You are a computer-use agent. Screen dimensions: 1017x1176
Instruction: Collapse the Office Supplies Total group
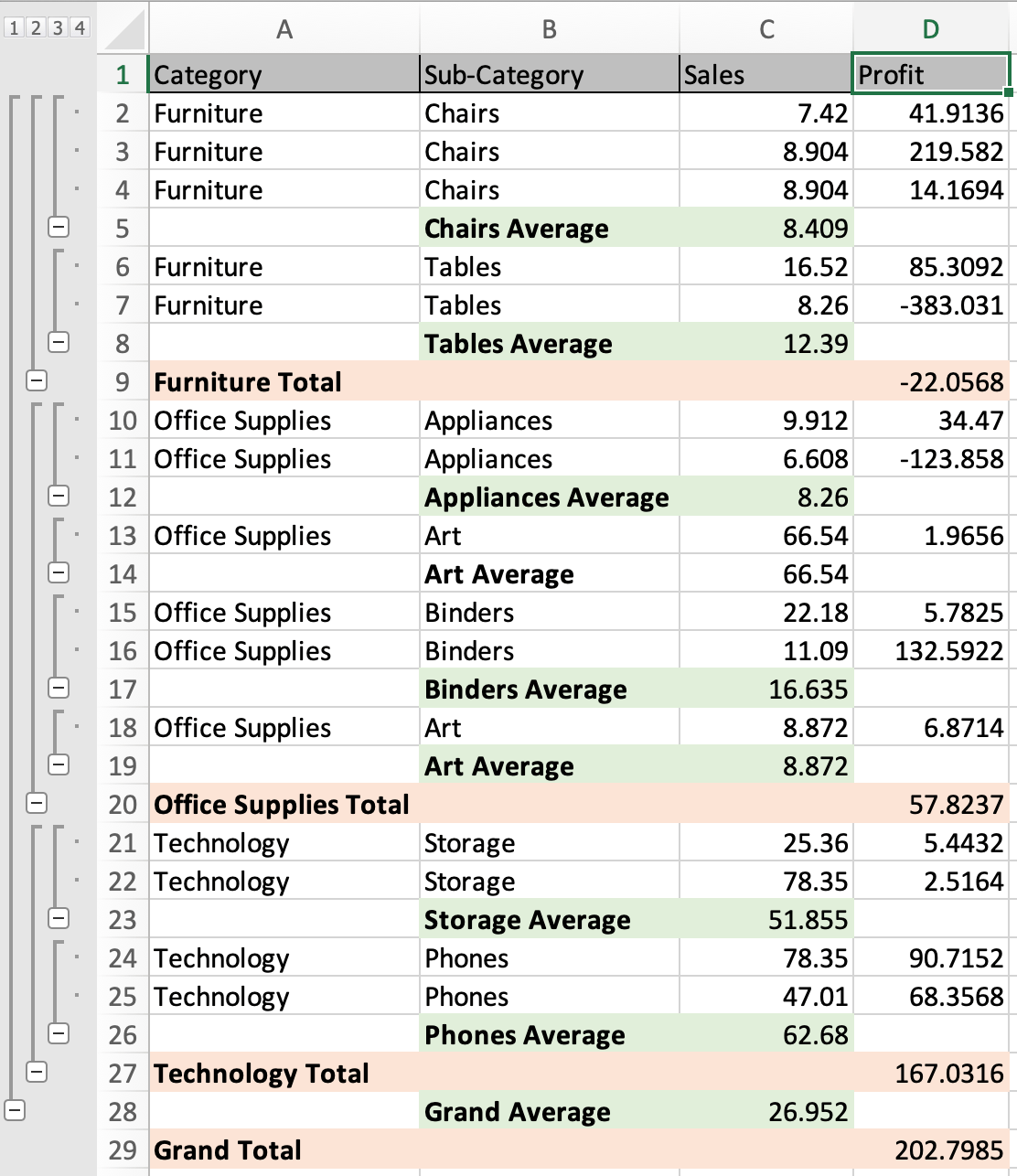point(37,804)
